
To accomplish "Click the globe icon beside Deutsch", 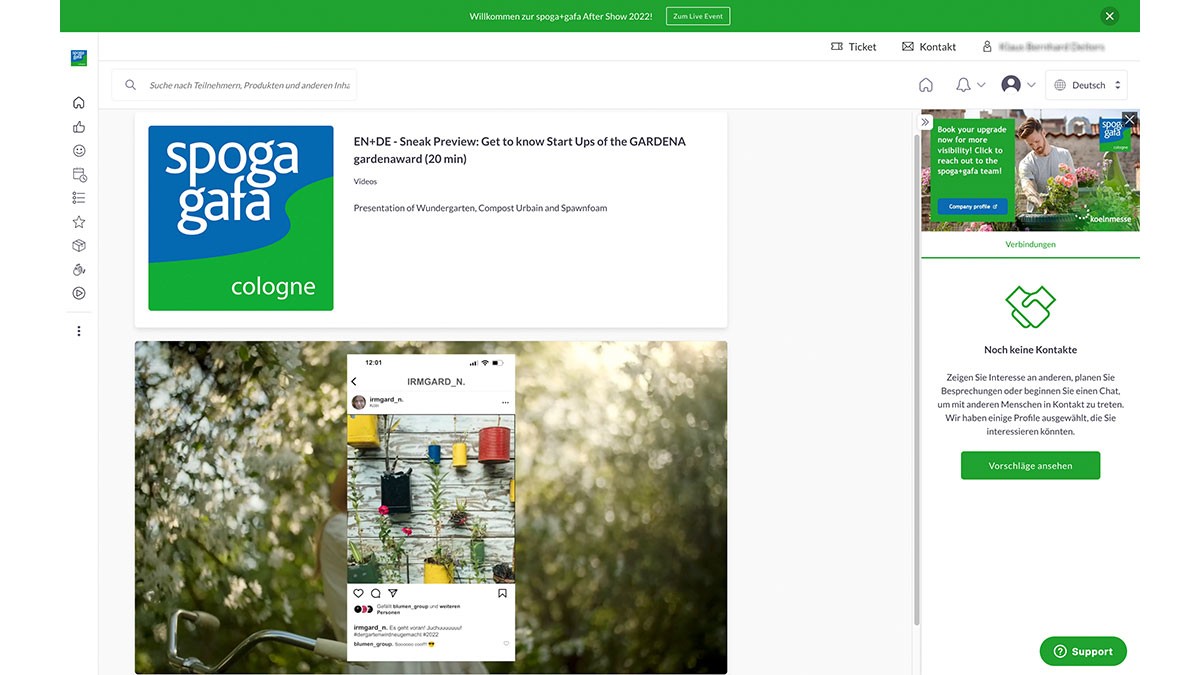I will pos(1060,85).
